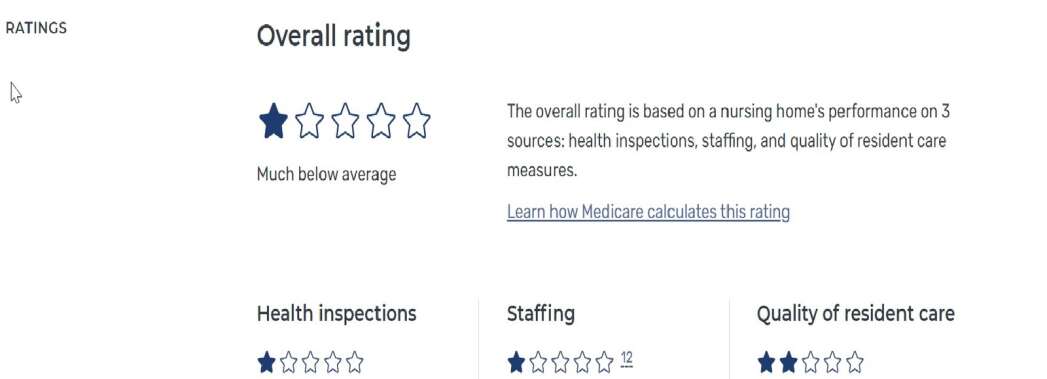
Task: Click the fifth star in Overall rating
Action: pyautogui.click(x=417, y=121)
